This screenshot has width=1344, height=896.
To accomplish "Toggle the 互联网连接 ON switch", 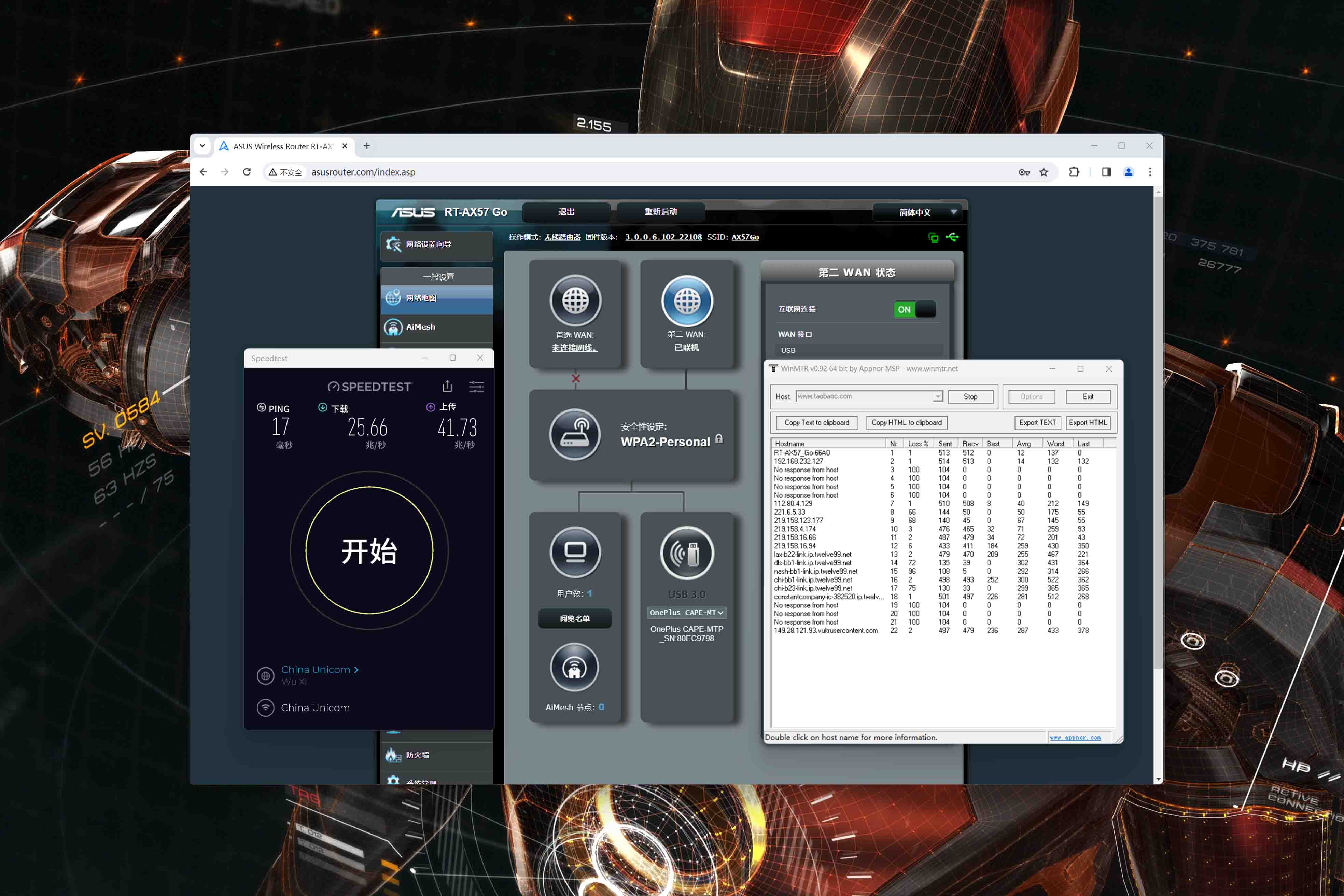I will 915,309.
